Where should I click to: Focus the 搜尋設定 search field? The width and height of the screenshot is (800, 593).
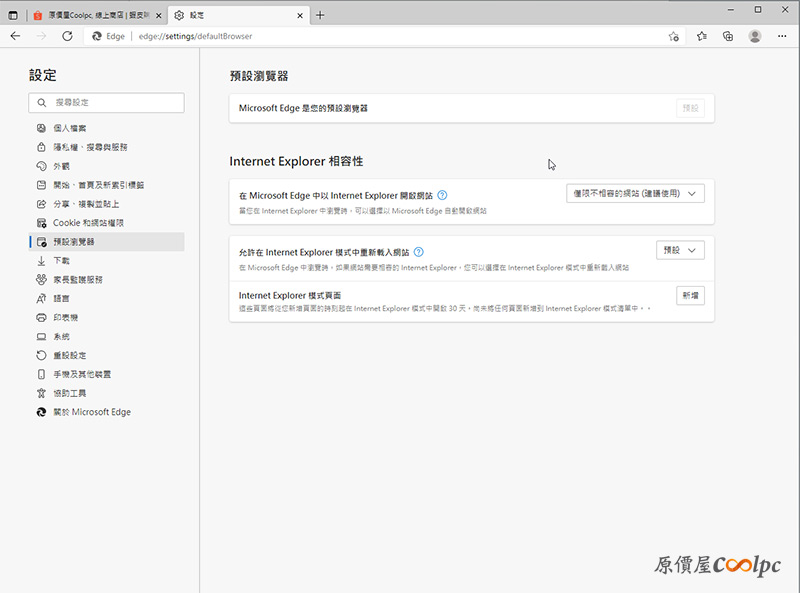pyautogui.click(x=107, y=103)
